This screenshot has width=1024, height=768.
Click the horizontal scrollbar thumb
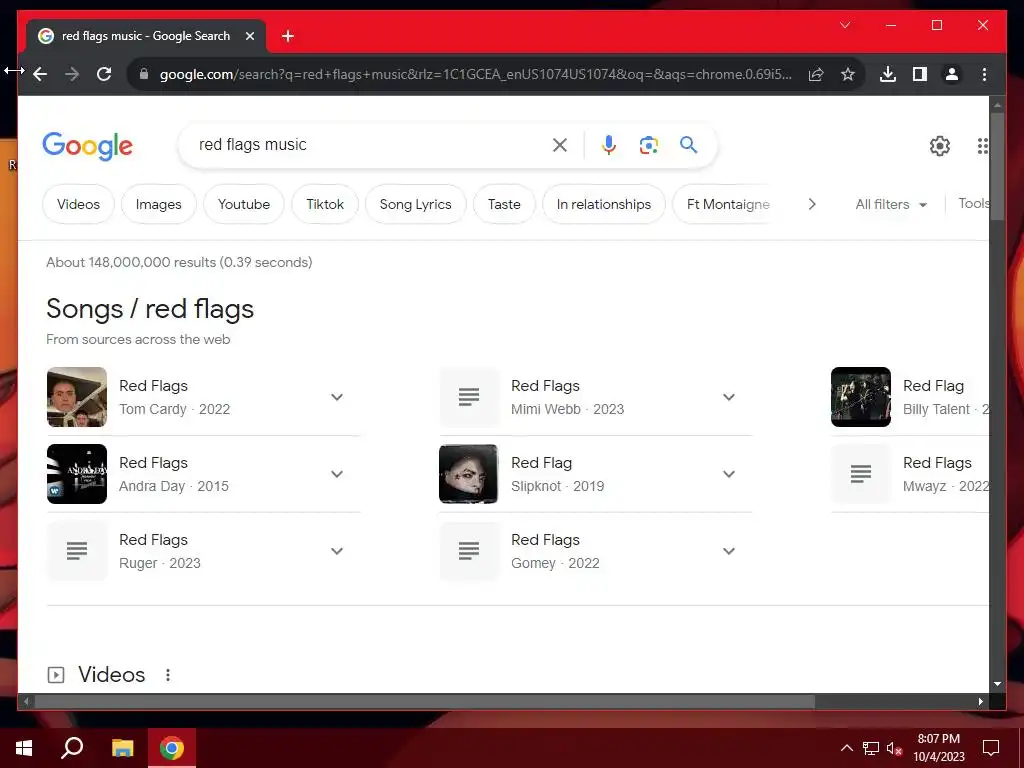click(424, 701)
